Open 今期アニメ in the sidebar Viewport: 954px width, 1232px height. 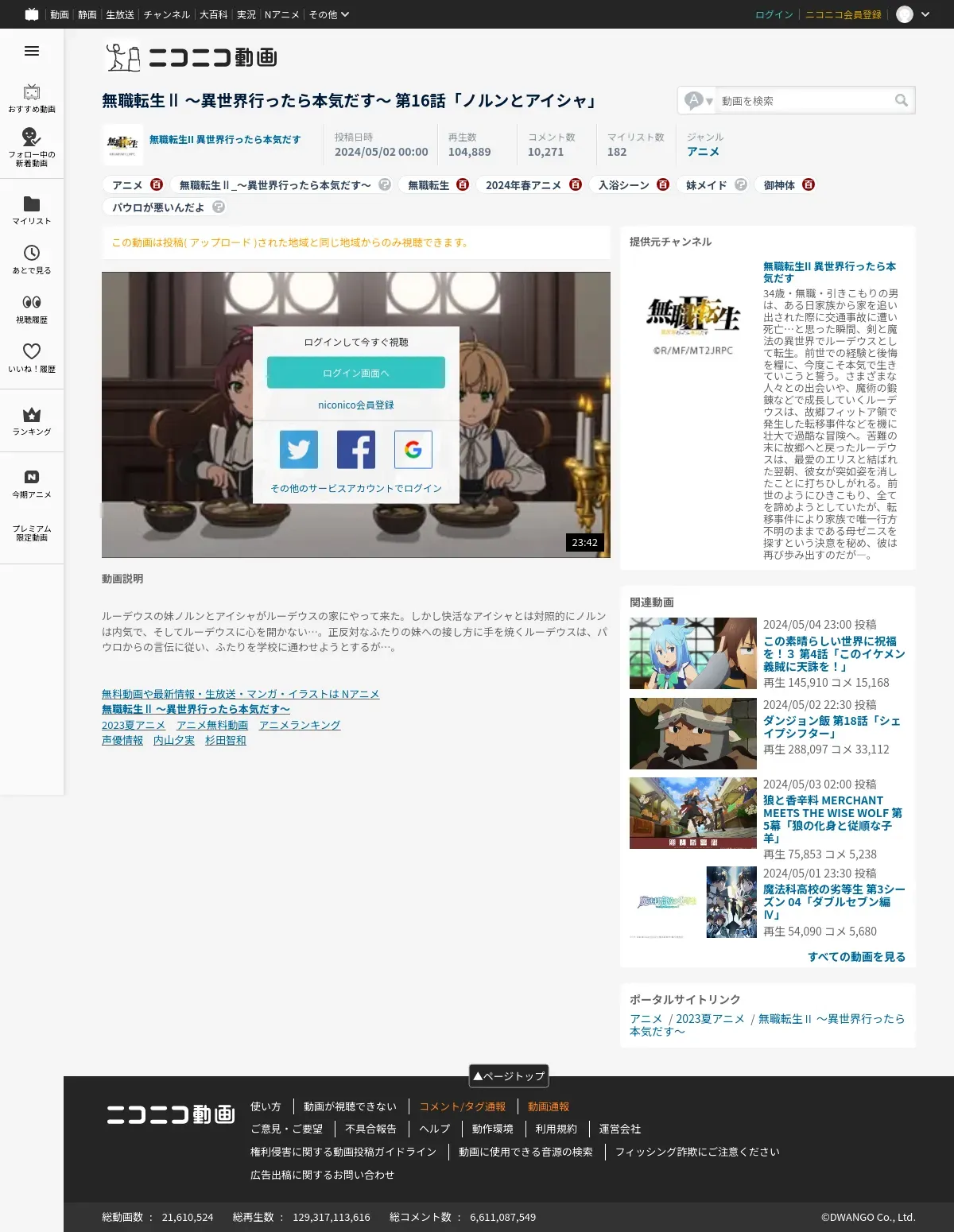(32, 483)
